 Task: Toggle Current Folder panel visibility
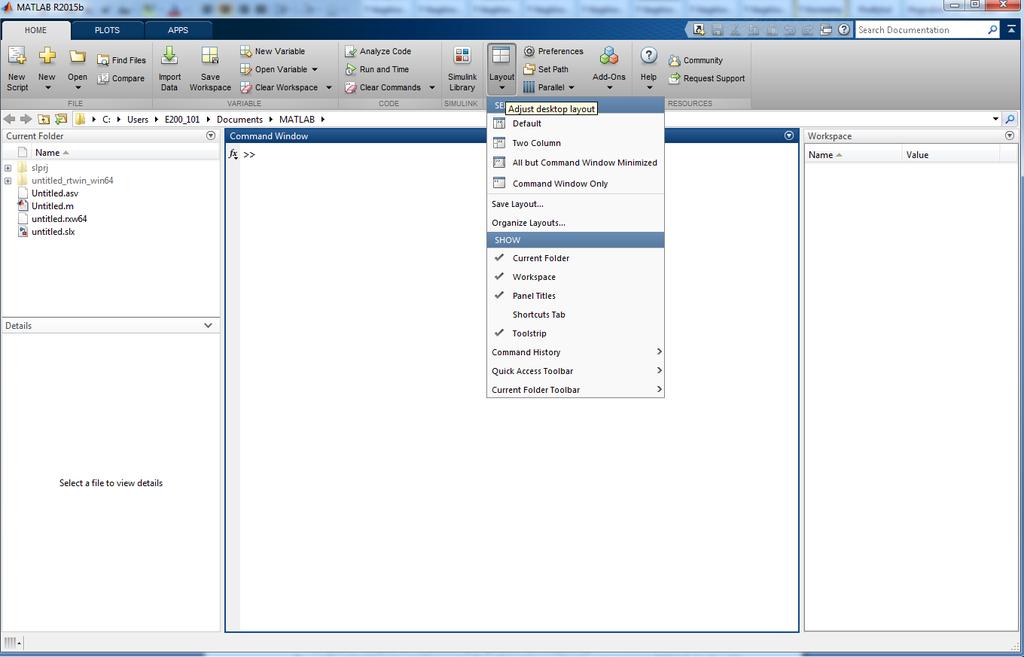point(575,258)
